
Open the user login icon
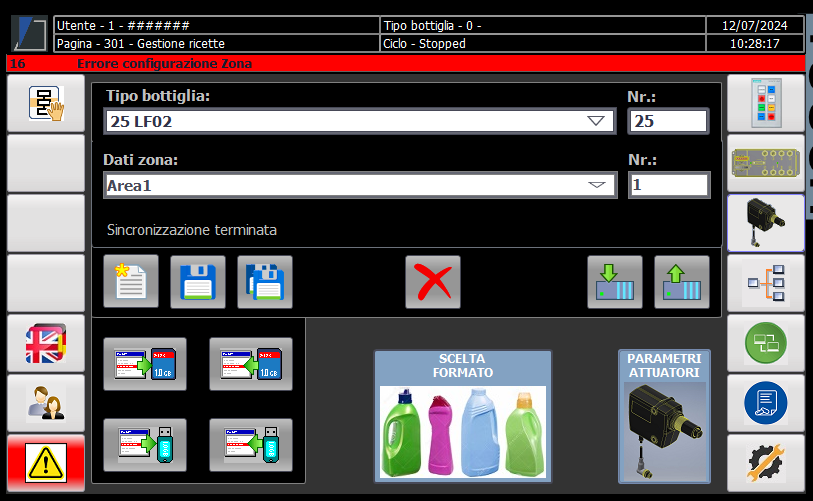click(x=46, y=403)
